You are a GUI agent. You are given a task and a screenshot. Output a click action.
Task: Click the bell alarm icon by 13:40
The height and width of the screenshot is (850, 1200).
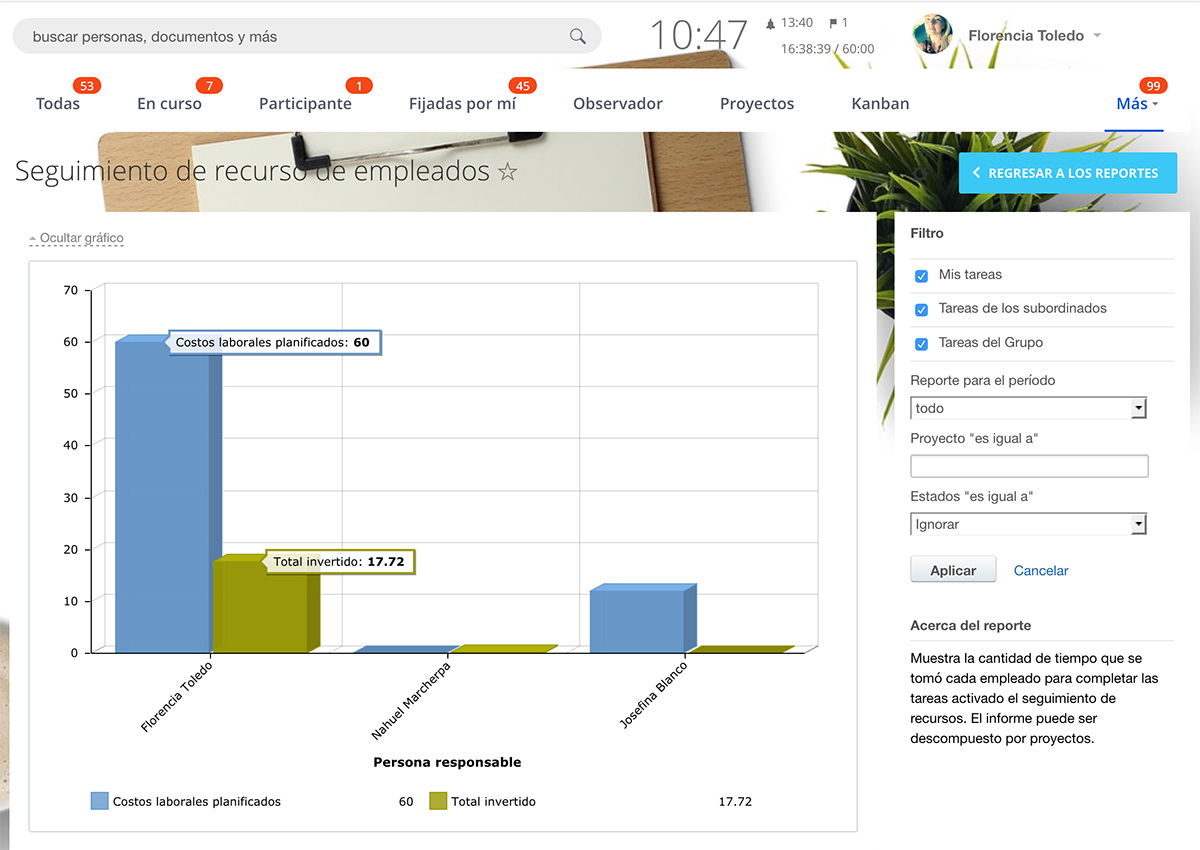pos(770,23)
